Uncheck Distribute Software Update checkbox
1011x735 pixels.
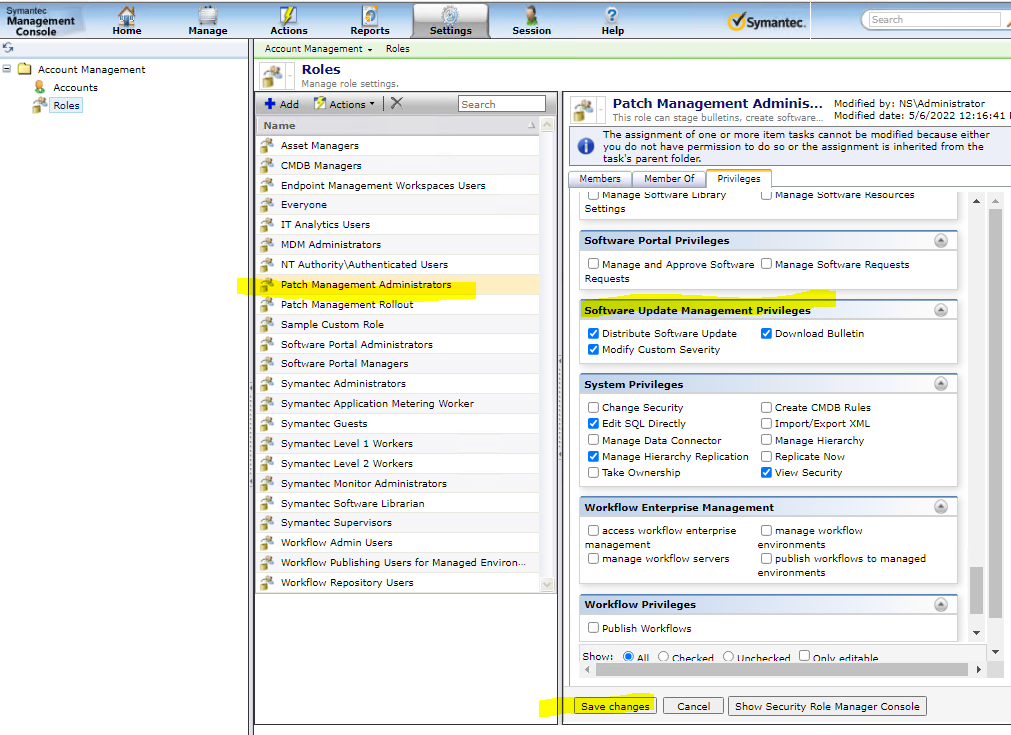(594, 334)
